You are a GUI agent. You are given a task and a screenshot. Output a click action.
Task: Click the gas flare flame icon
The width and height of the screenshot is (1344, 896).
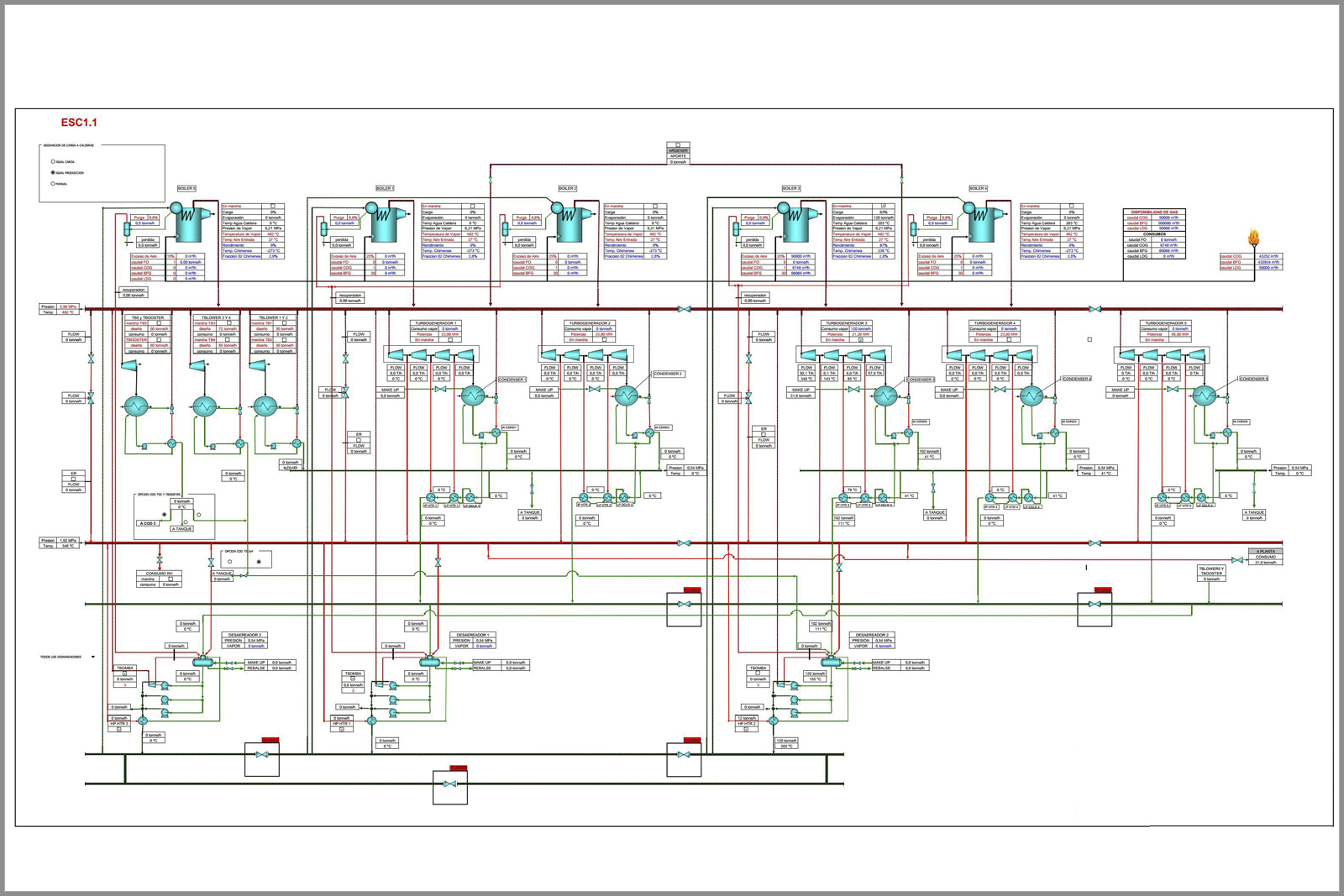pos(1254,238)
